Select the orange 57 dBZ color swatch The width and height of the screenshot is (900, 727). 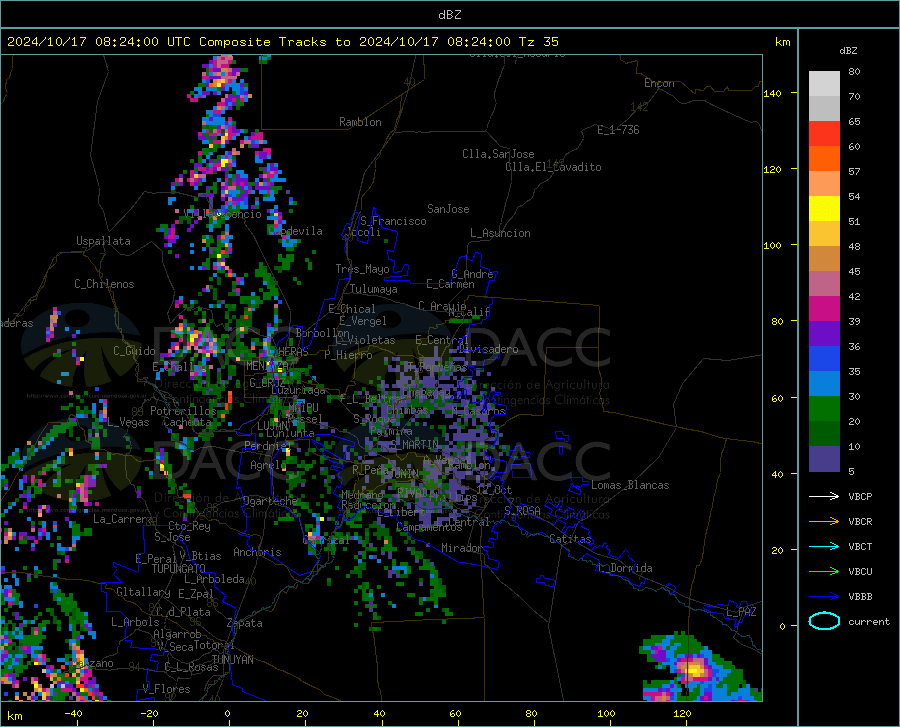click(824, 159)
